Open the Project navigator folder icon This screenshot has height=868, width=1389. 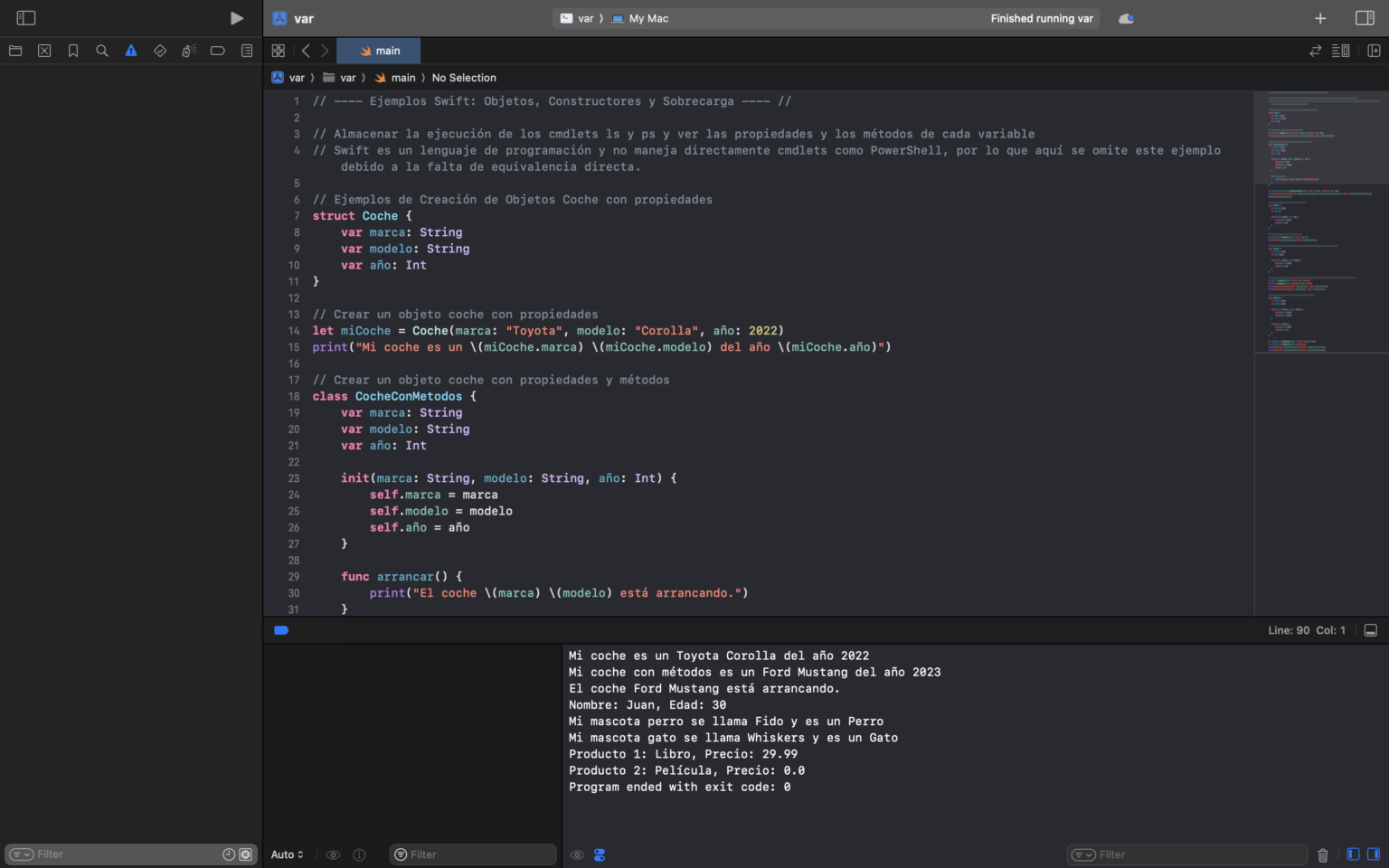[15, 51]
